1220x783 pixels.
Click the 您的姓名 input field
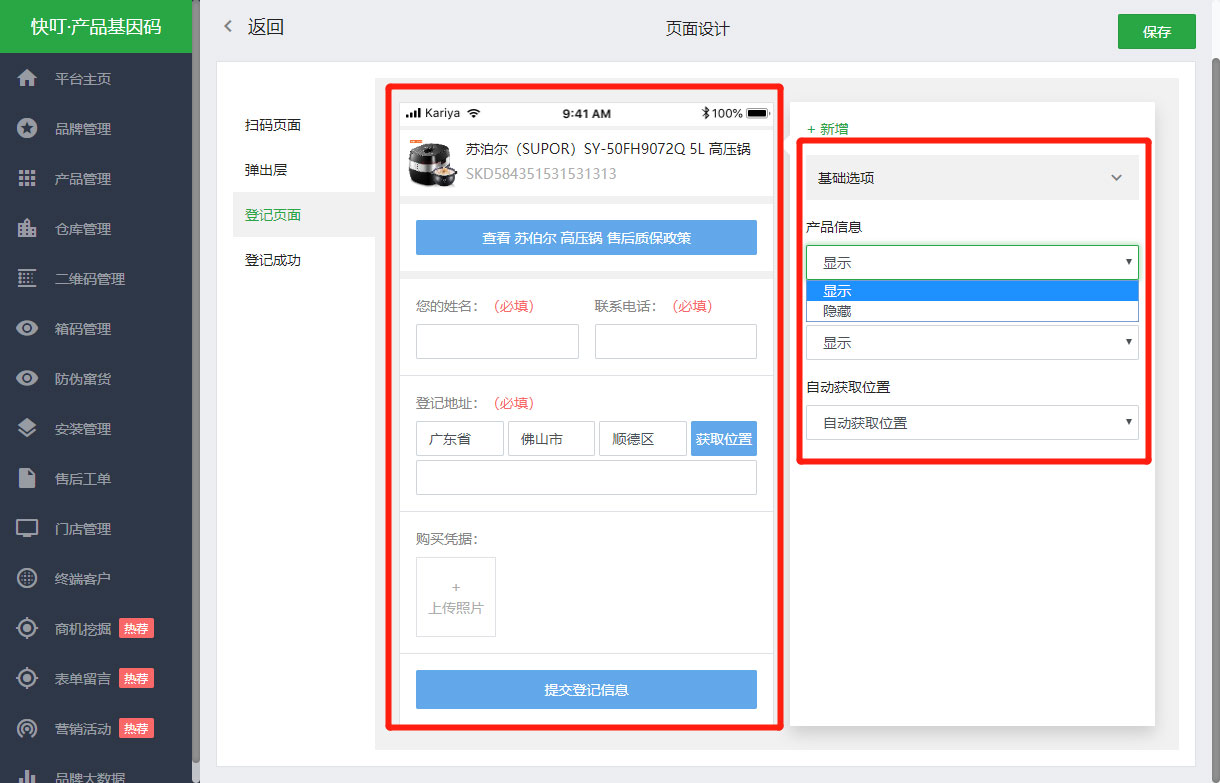[497, 341]
